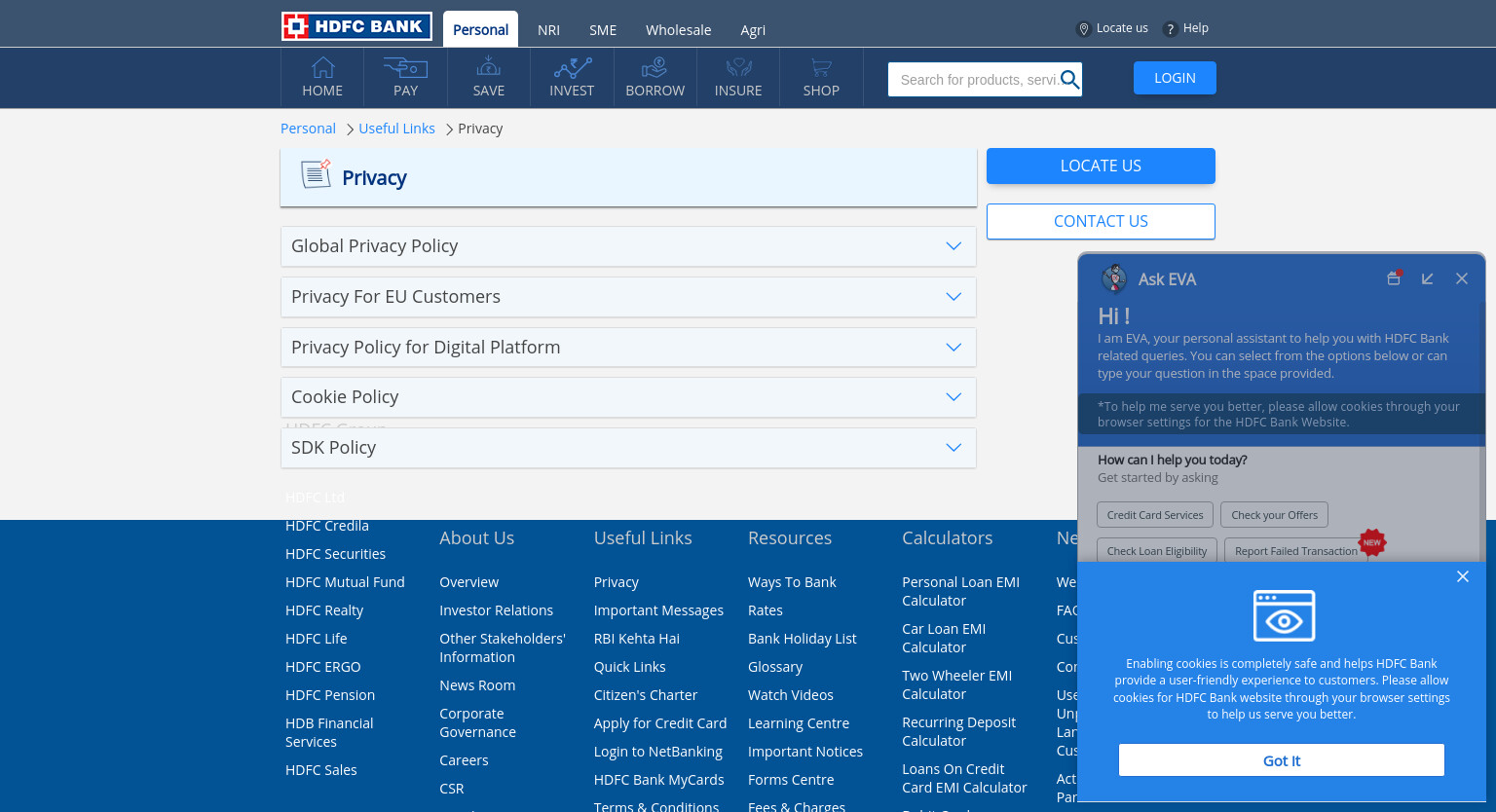1496x812 pixels.
Task: Click the Privacy page note icon
Action: [316, 173]
